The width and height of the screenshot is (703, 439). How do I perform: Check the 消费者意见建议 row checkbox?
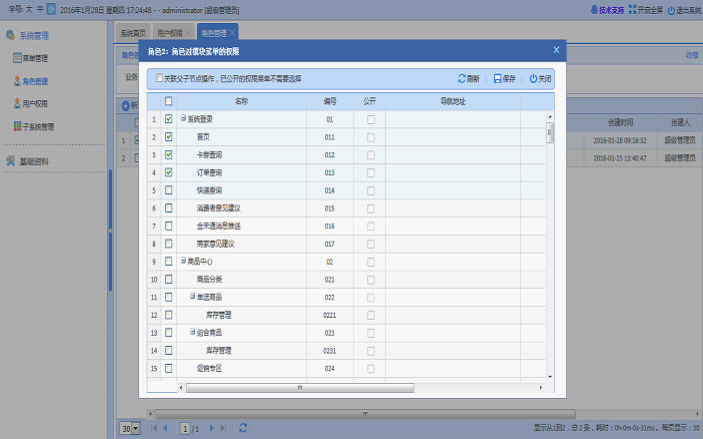[169, 208]
